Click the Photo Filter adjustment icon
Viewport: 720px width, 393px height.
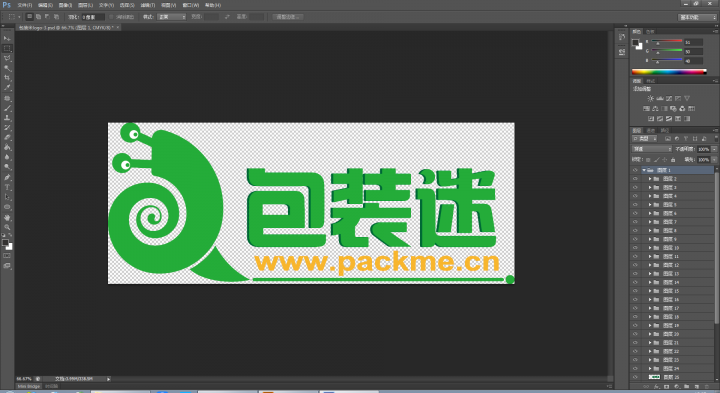pos(674,109)
